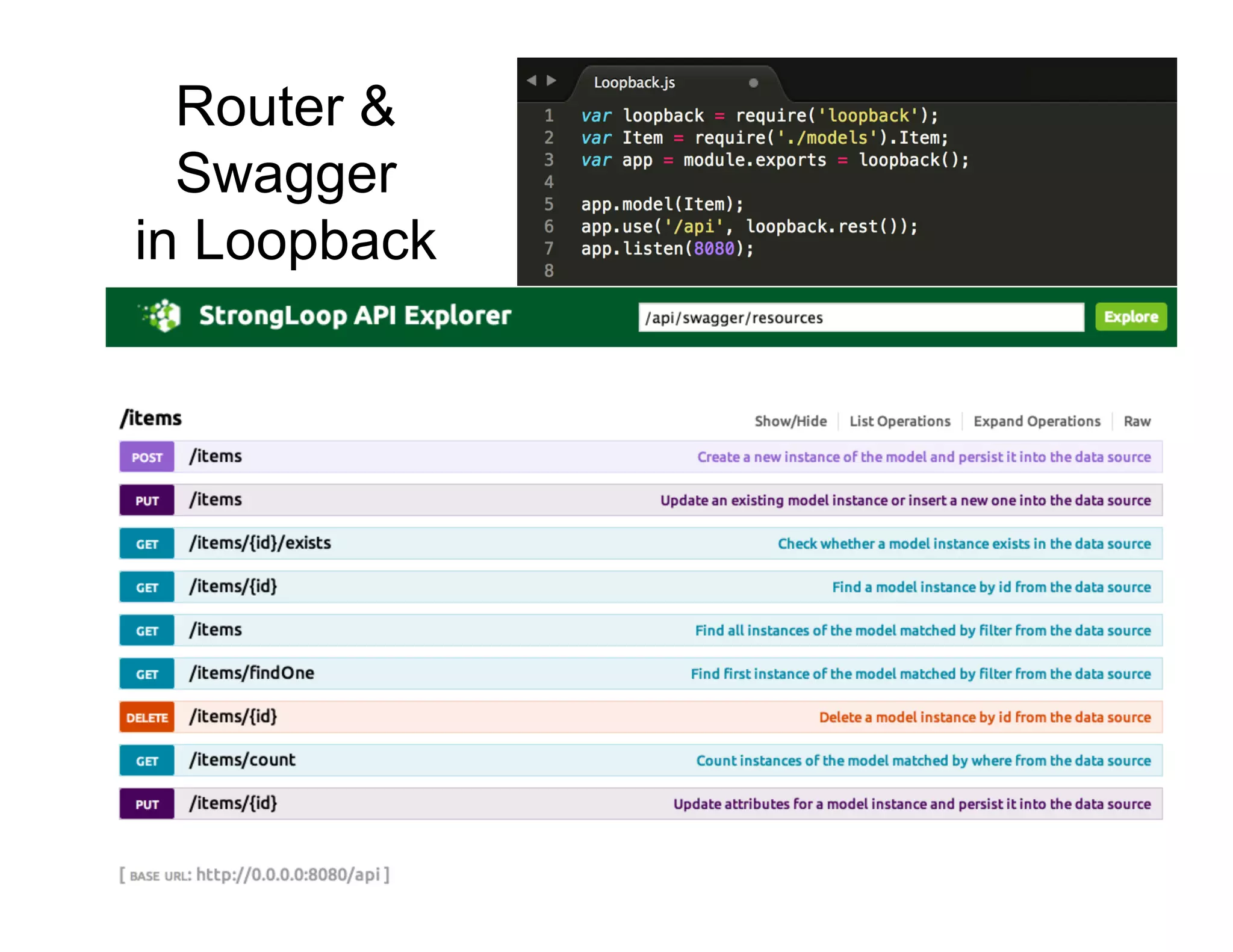The width and height of the screenshot is (1233, 952).
Task: Click the forward arrow in editor tab bar
Action: pos(551,80)
